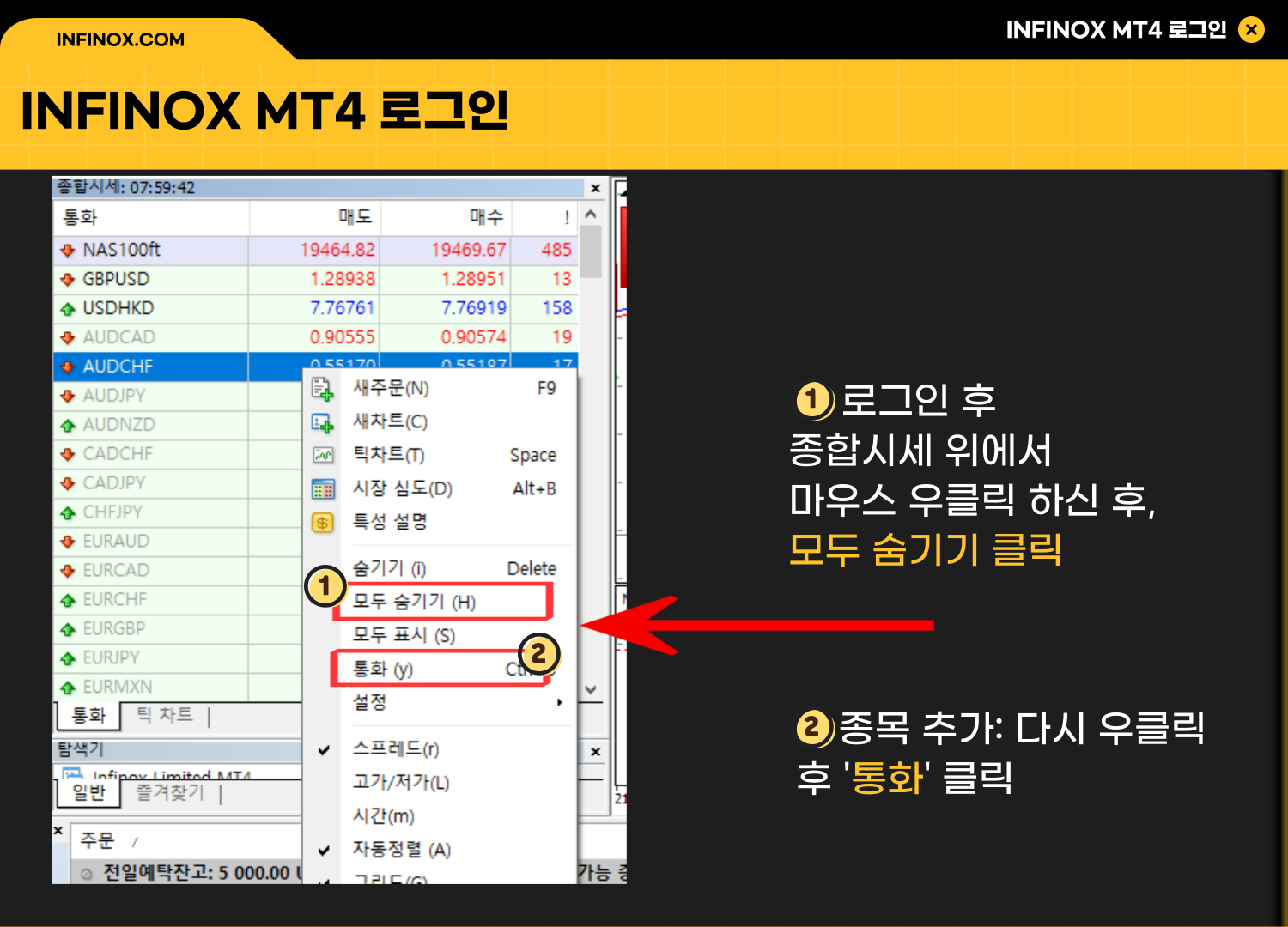The width and height of the screenshot is (1288, 927).
Task: Choose 모두 숨기기 (H) menu entry
Action: (x=441, y=603)
